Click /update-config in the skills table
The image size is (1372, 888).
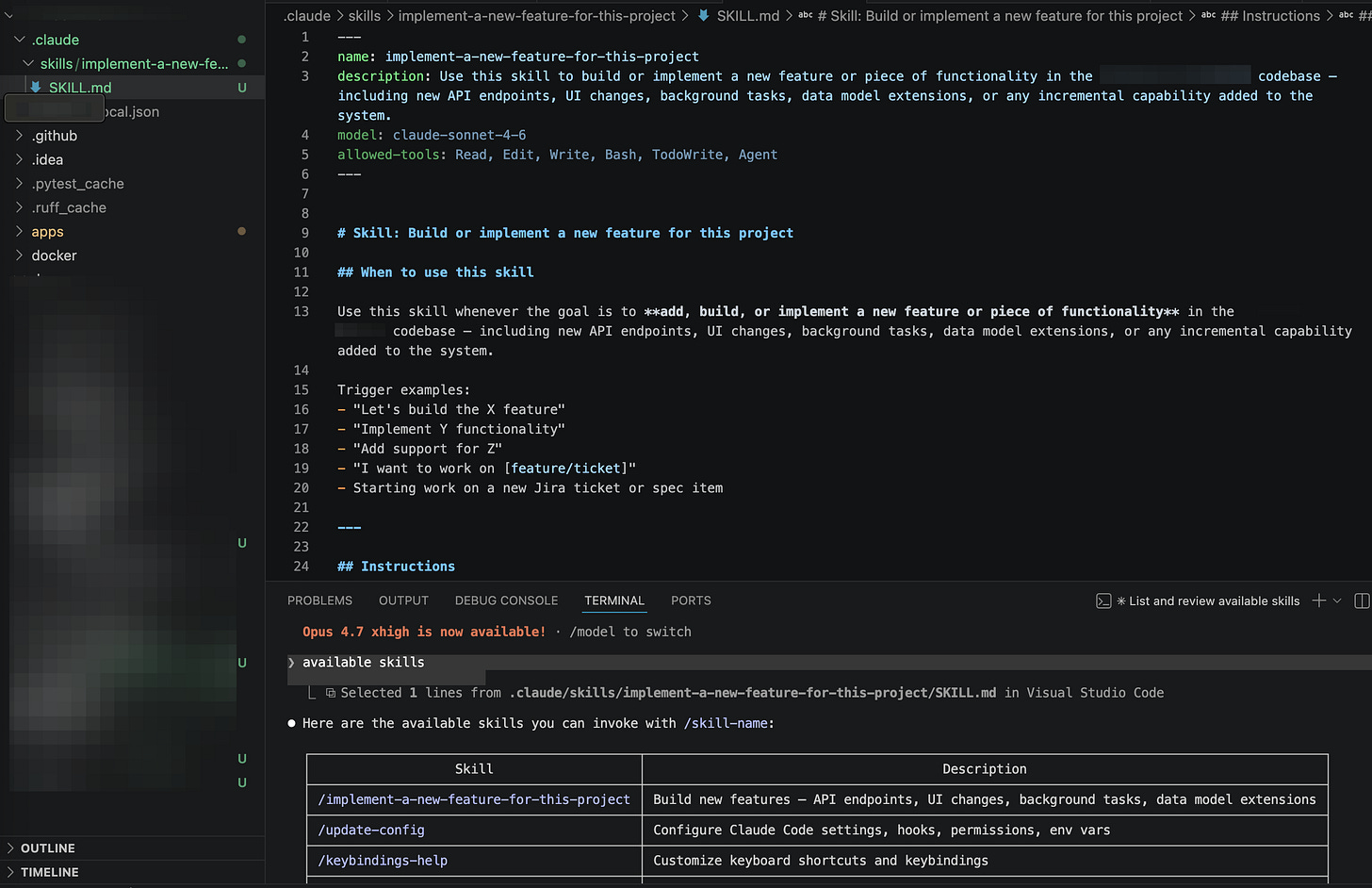click(x=371, y=830)
